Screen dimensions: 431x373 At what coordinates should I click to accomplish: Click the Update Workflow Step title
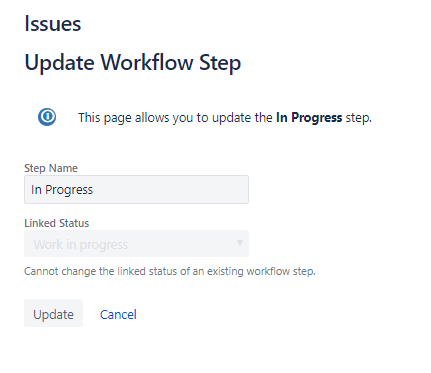tap(133, 63)
